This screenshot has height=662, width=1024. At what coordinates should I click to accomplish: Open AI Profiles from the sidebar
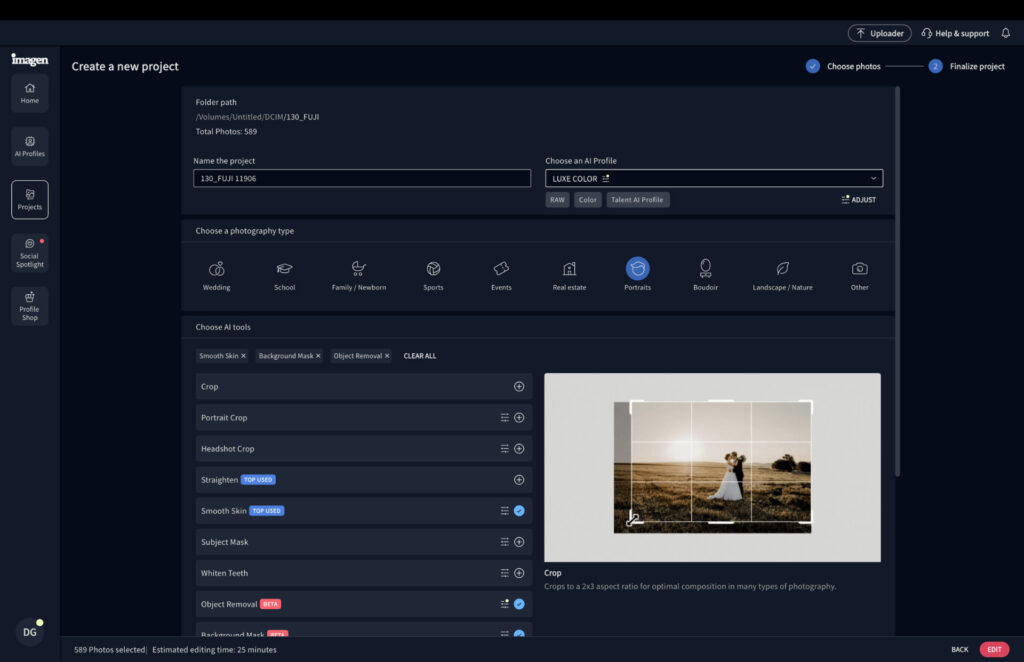point(29,146)
